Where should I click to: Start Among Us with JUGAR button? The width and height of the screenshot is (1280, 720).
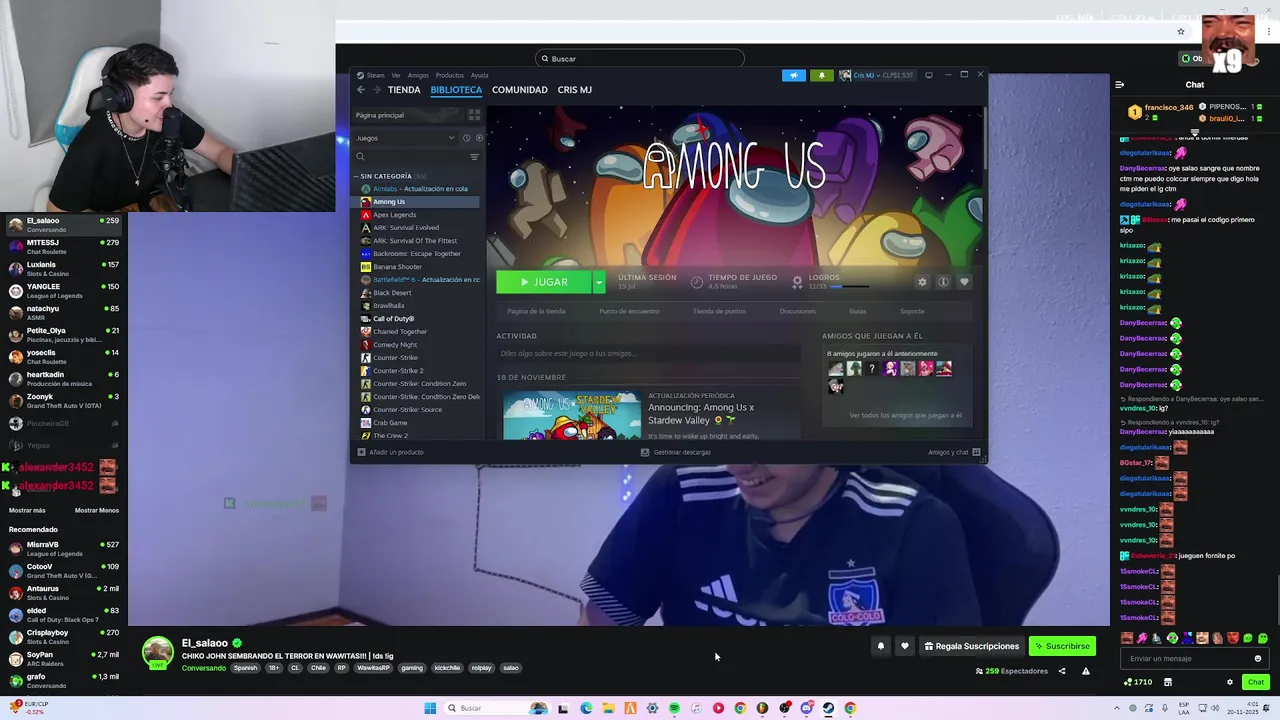click(544, 282)
